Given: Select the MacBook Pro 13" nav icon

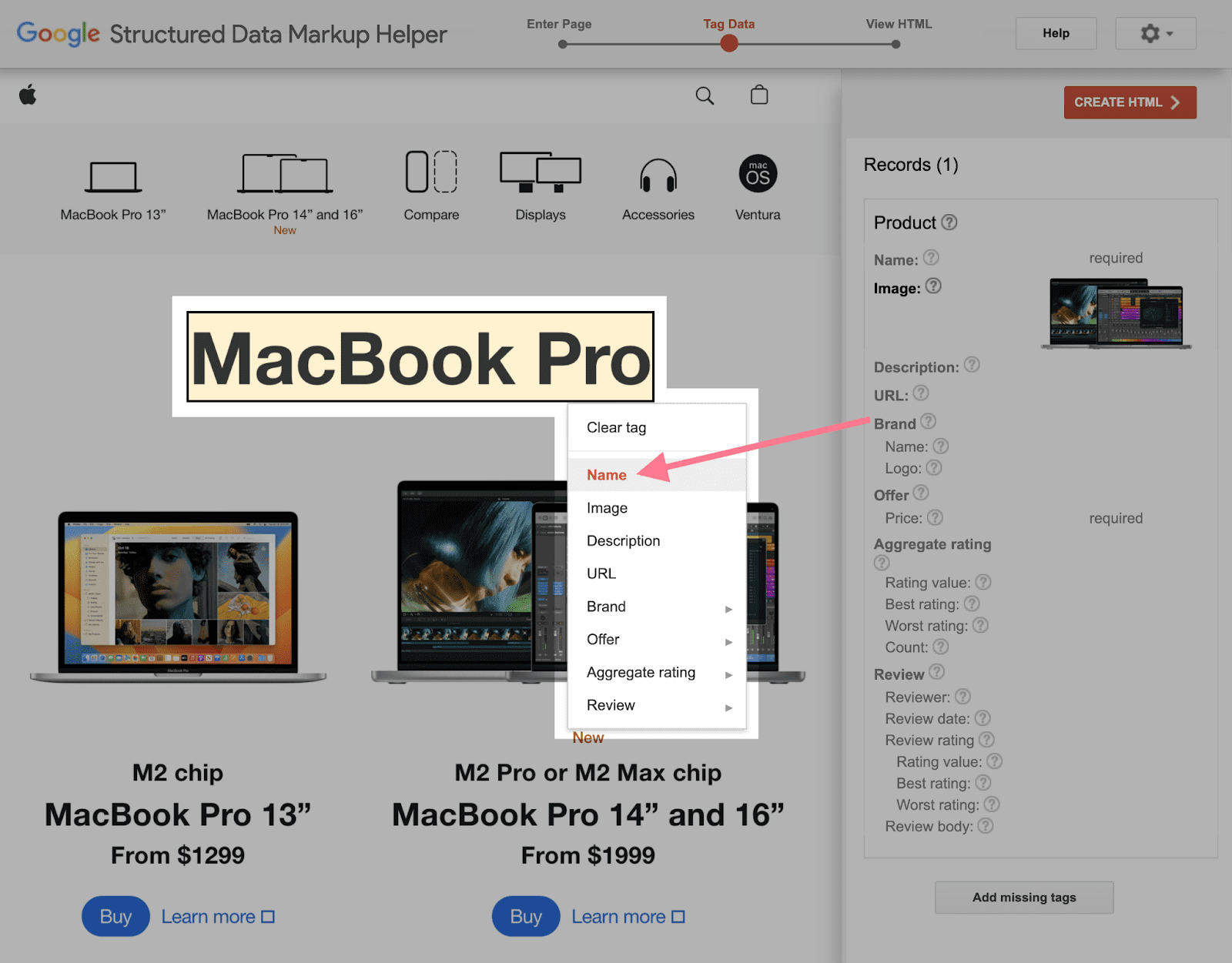Looking at the screenshot, I should click(x=113, y=177).
